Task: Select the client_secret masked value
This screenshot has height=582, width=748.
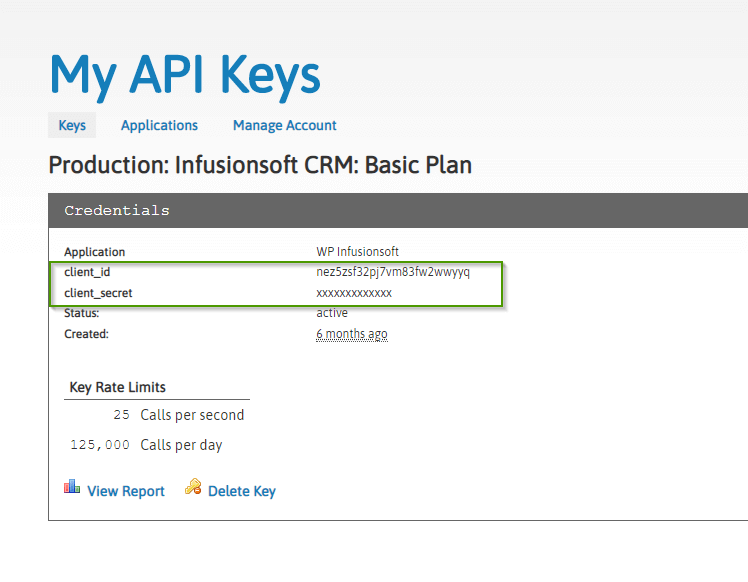Action: coord(354,293)
